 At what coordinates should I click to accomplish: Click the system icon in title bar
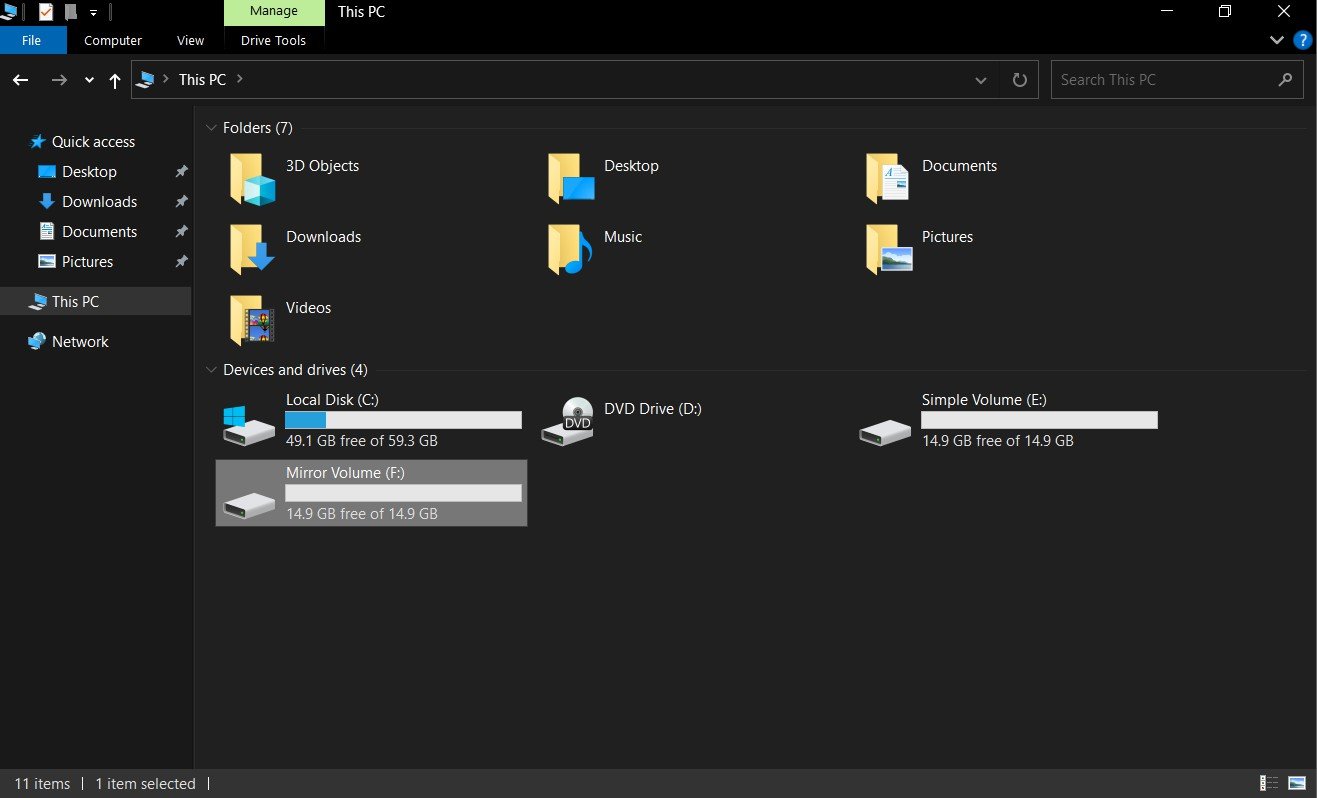point(9,12)
